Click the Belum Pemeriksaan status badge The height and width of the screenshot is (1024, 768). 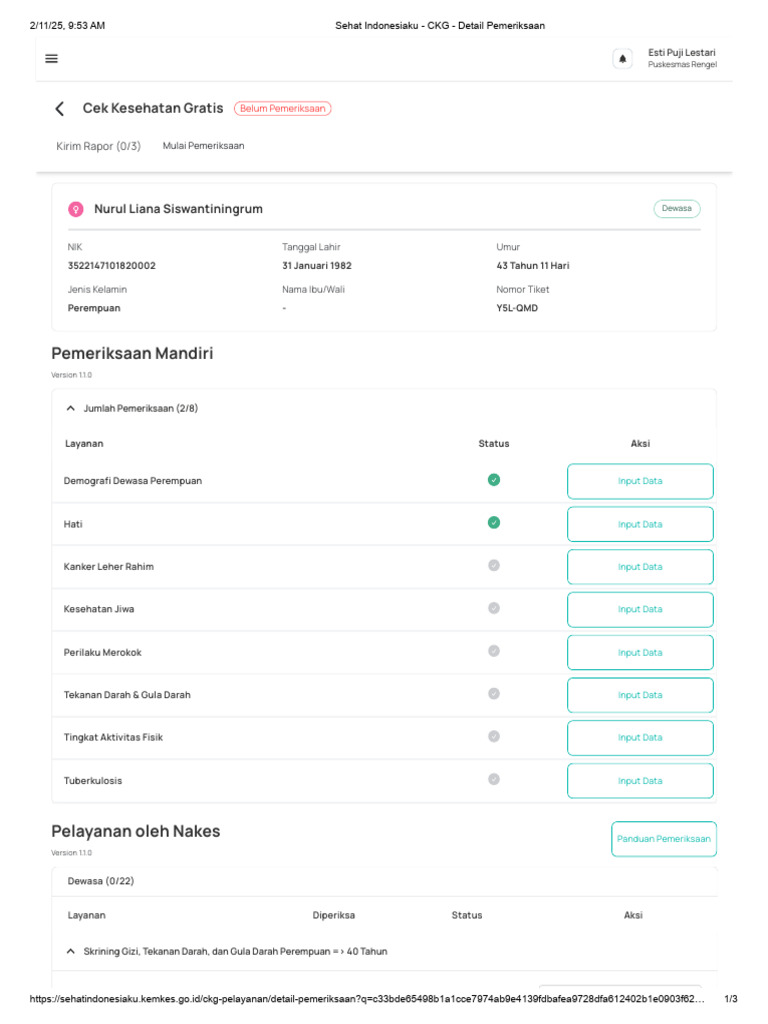[282, 108]
